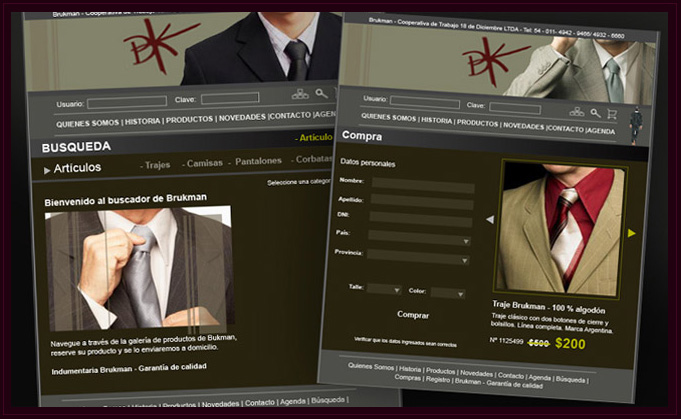Open the Provincia dropdown
Viewport: 681px width, 419px height.
click(x=418, y=257)
